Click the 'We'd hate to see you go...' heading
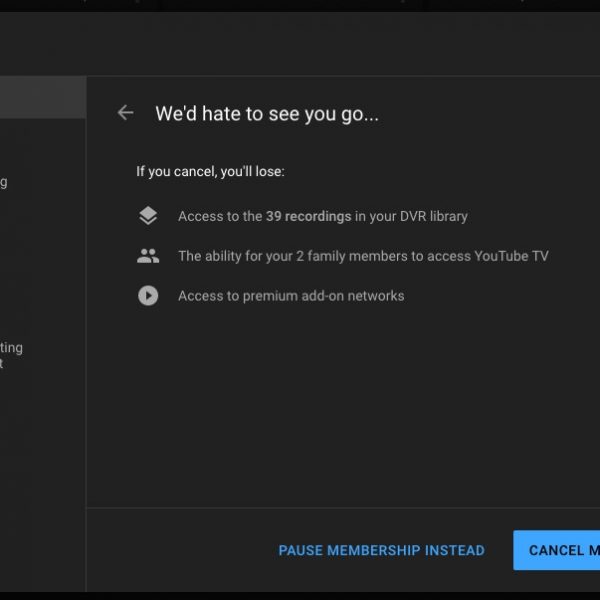This screenshot has height=600, width=600. tap(267, 113)
